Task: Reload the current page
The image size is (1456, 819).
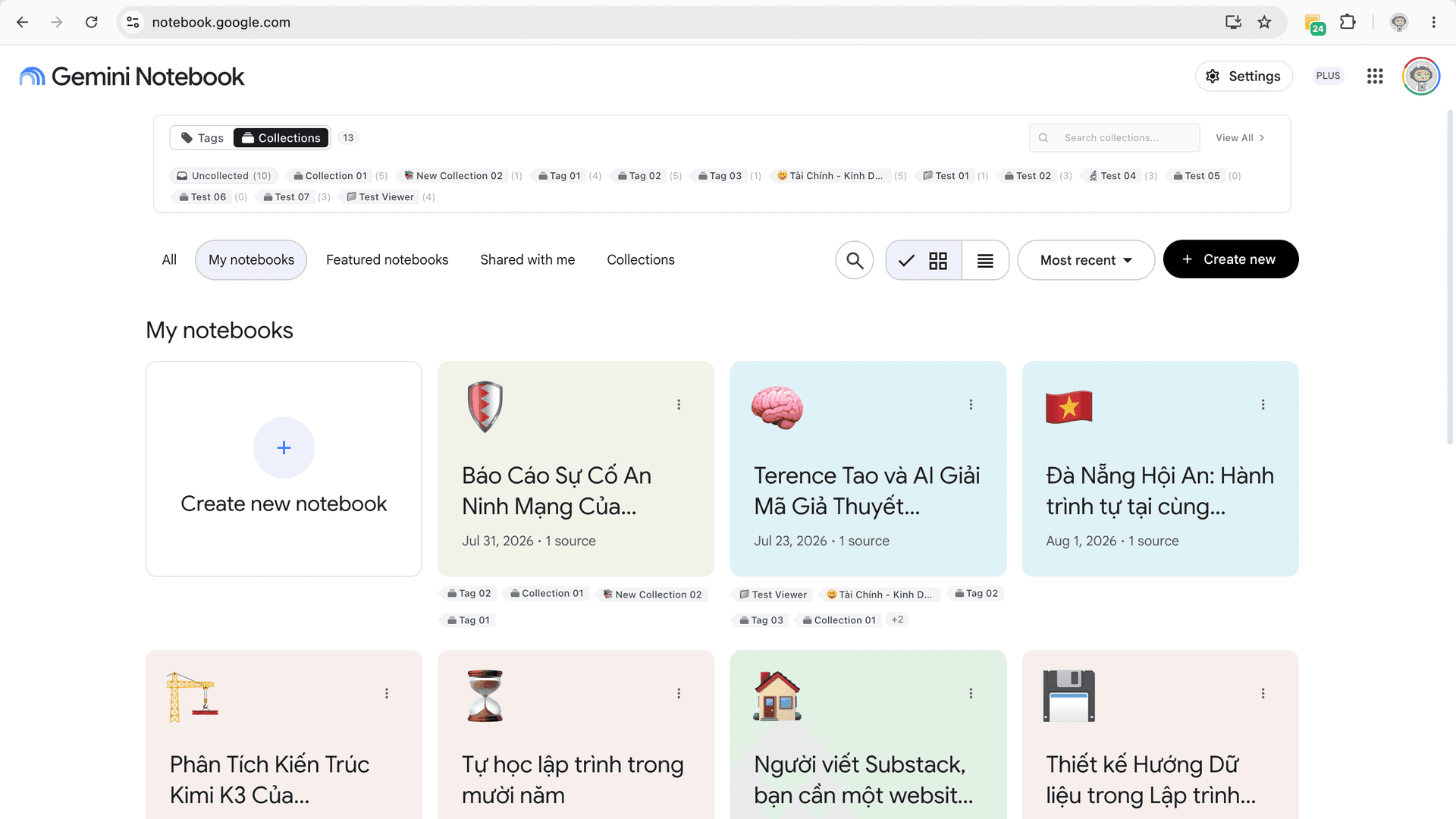Action: point(92,22)
